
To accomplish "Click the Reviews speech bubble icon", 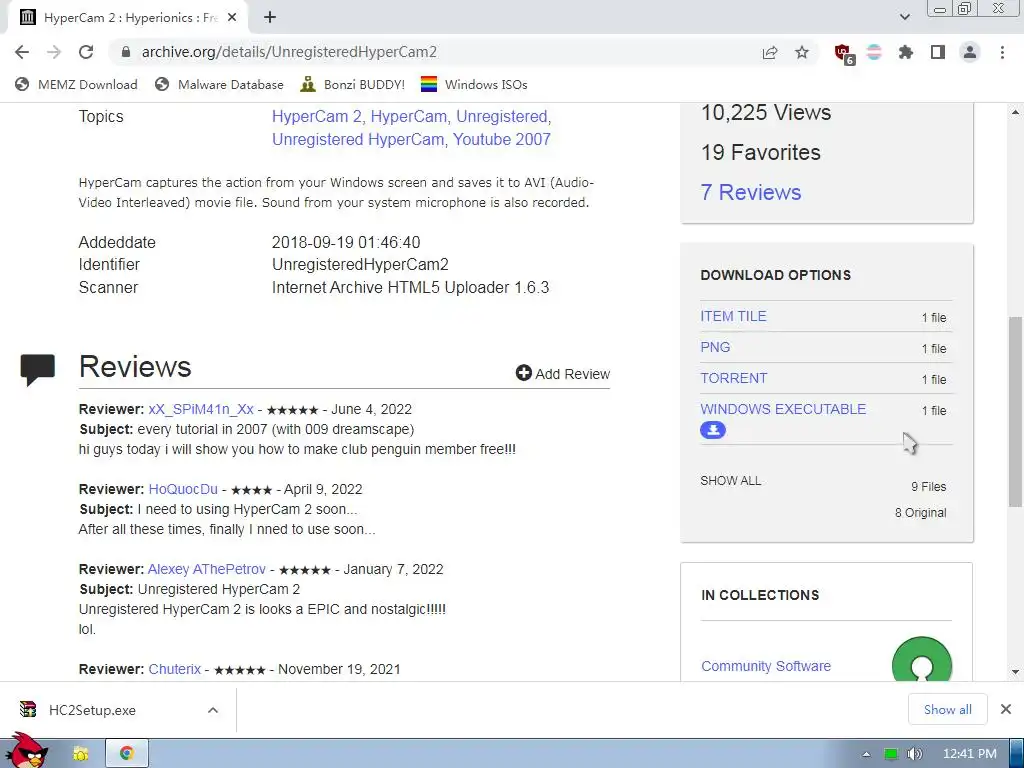I will (x=38, y=370).
